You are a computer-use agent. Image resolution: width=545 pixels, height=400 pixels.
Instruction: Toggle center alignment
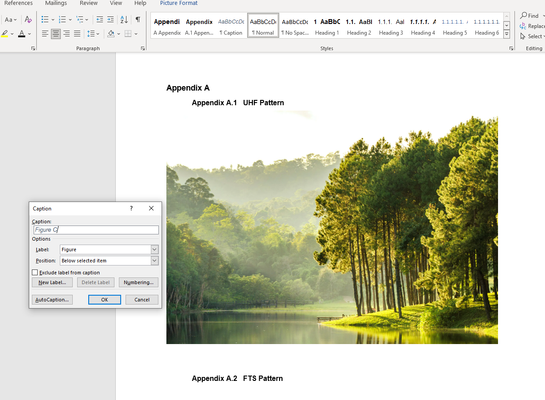(56, 34)
